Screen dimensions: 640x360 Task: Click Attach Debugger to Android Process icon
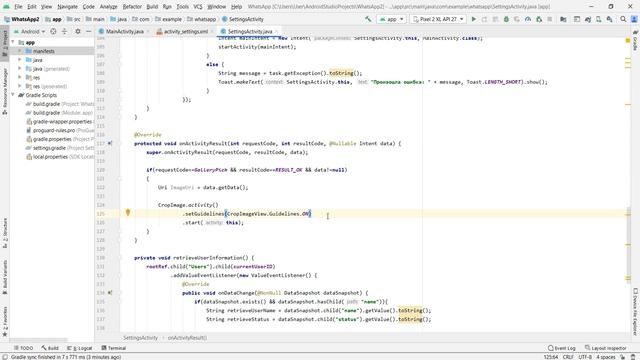click(x=539, y=19)
